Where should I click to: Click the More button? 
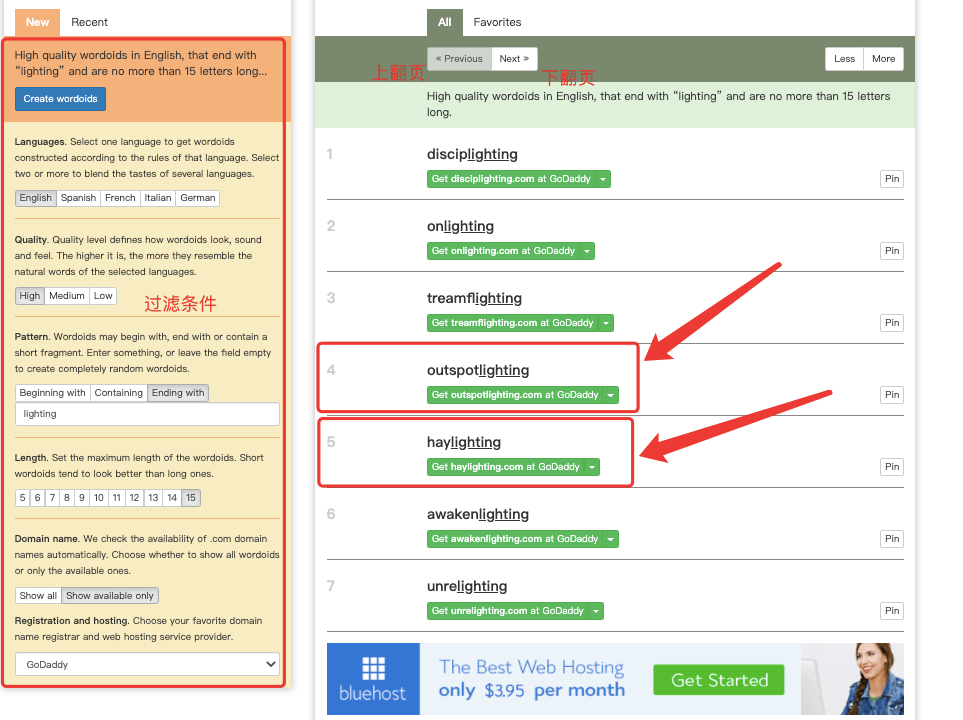[x=883, y=59]
